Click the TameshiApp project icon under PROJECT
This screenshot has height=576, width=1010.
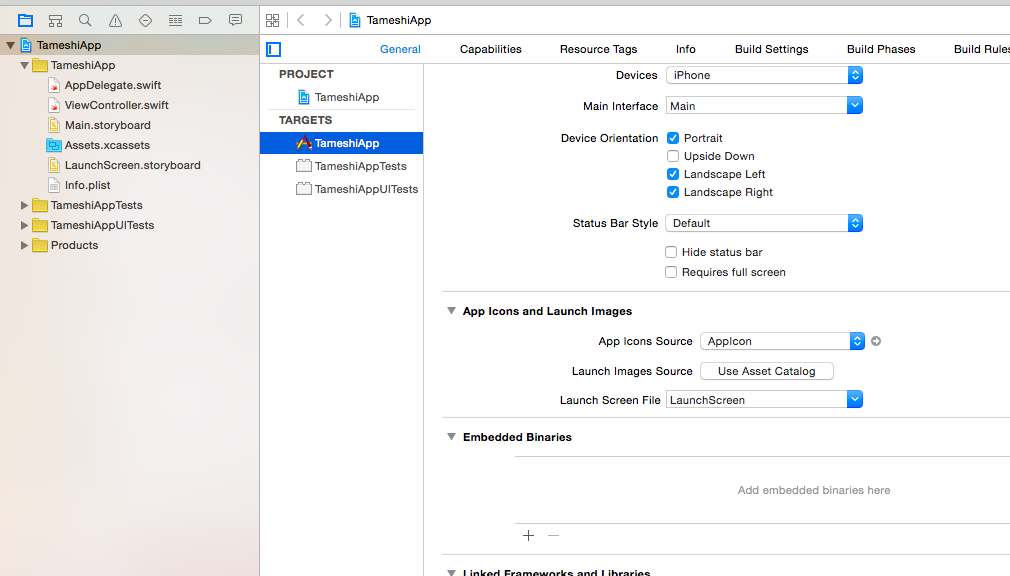point(304,97)
